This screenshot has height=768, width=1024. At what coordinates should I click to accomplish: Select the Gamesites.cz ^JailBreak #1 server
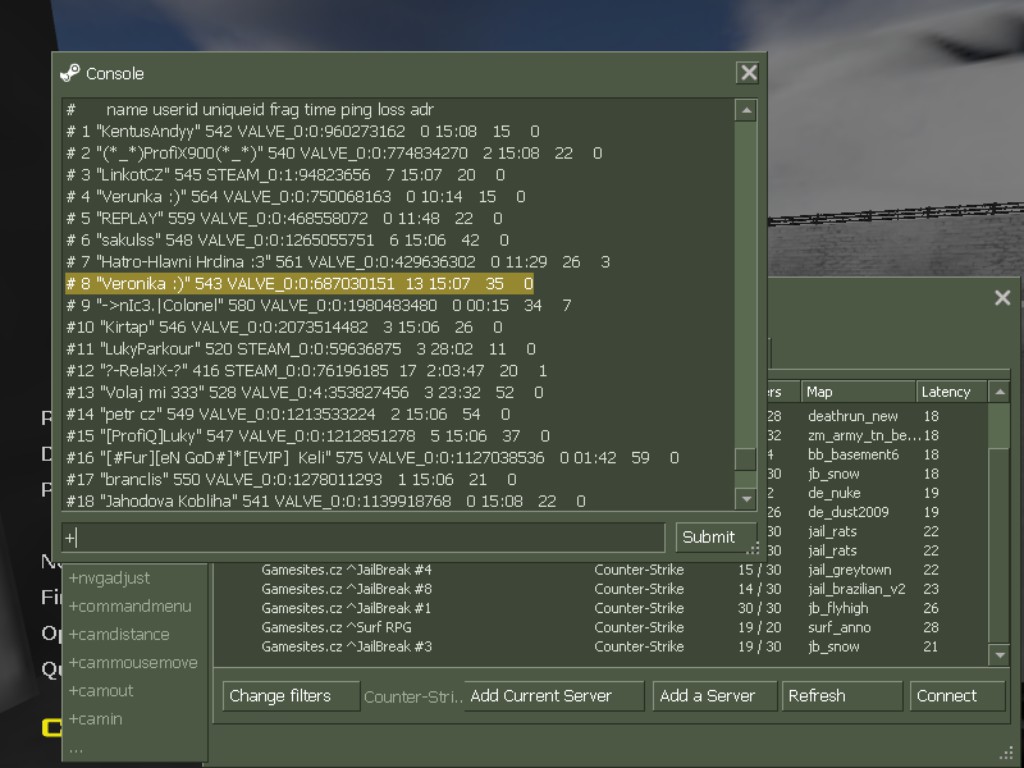pos(346,608)
